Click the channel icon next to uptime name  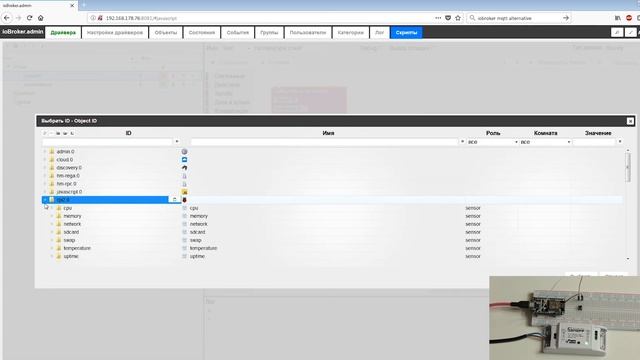(x=184, y=256)
